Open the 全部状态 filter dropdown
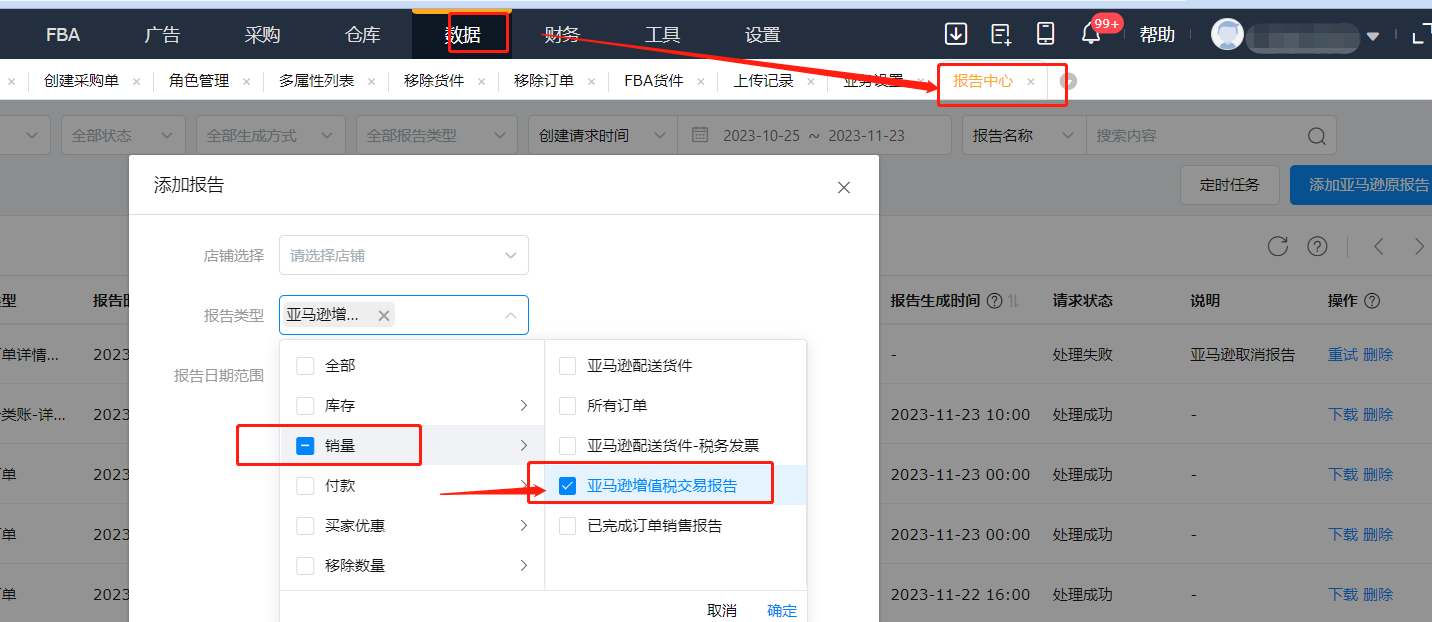Screen dimensions: 1432x622 (x=124, y=136)
